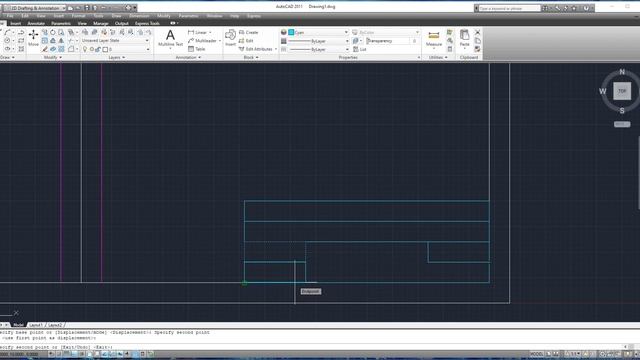Screen dimensions: 640x360
Task: Insert a Table from Annotation panel
Action: point(196,49)
